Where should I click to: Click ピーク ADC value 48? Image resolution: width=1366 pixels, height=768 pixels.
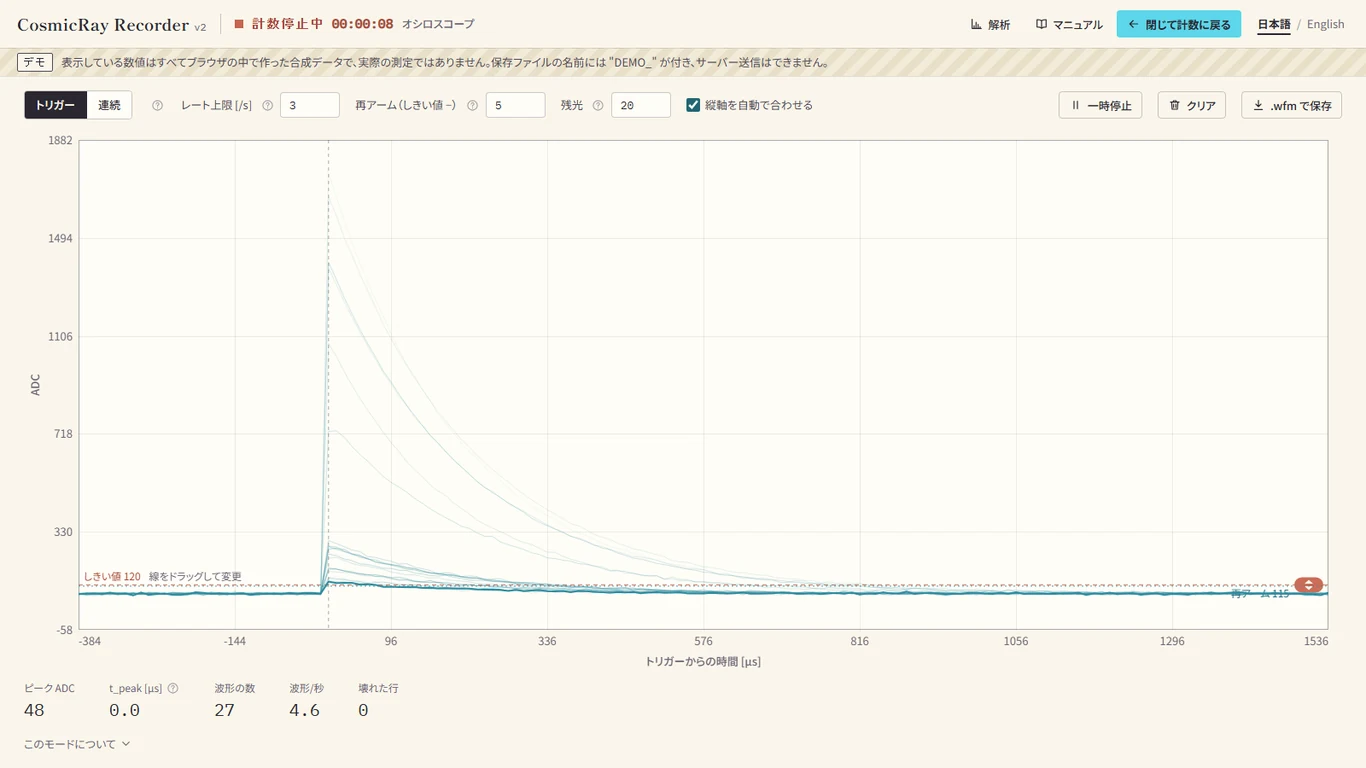(x=34, y=710)
